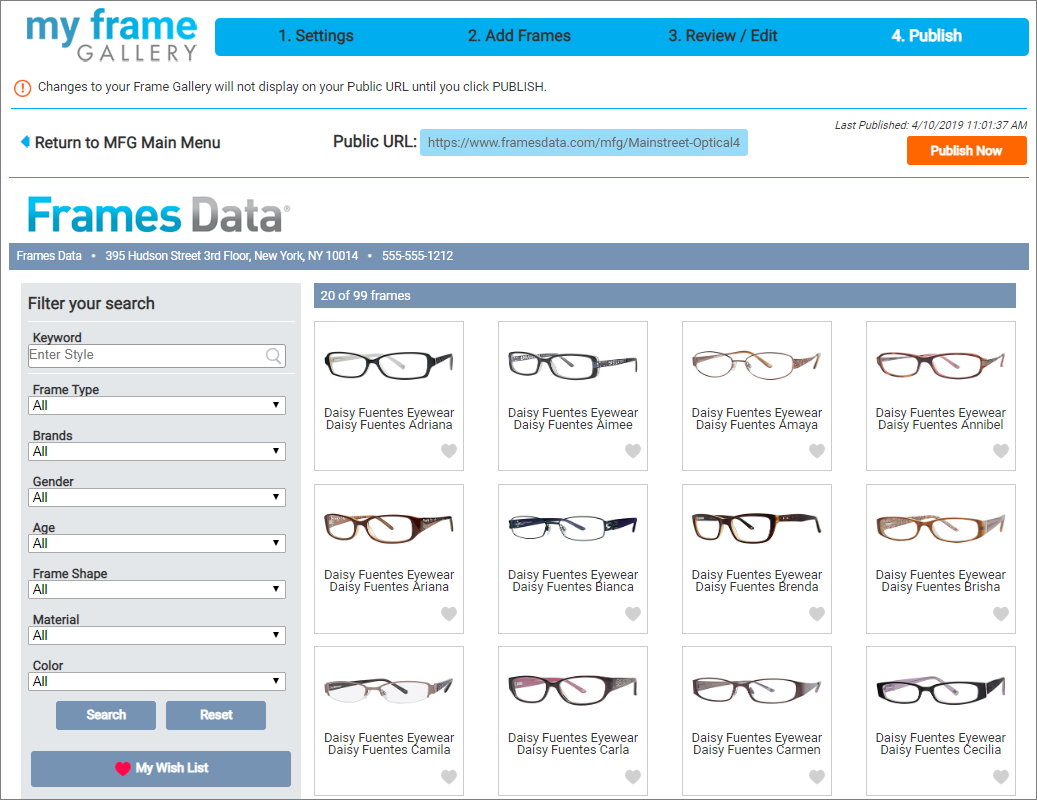1037x800 pixels.
Task: Click heart icon under Daisy Fuentes Bianca
Action: pos(633,614)
